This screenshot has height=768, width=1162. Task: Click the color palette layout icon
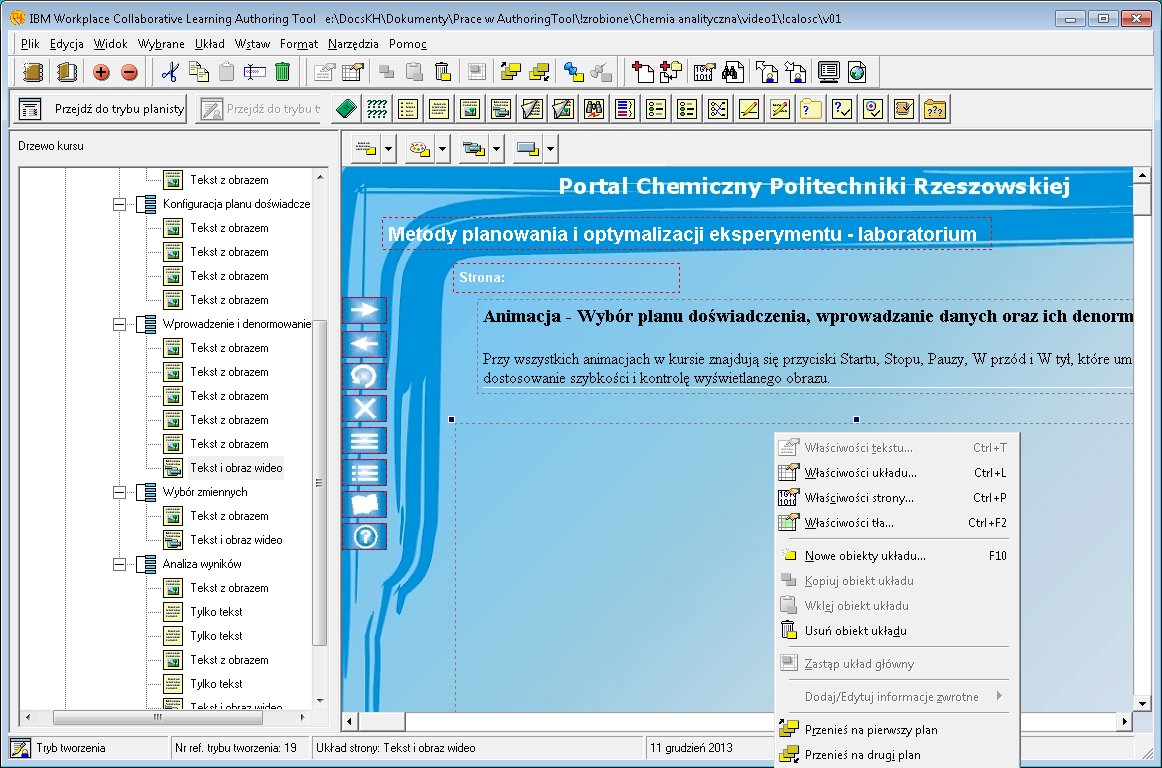(x=419, y=149)
